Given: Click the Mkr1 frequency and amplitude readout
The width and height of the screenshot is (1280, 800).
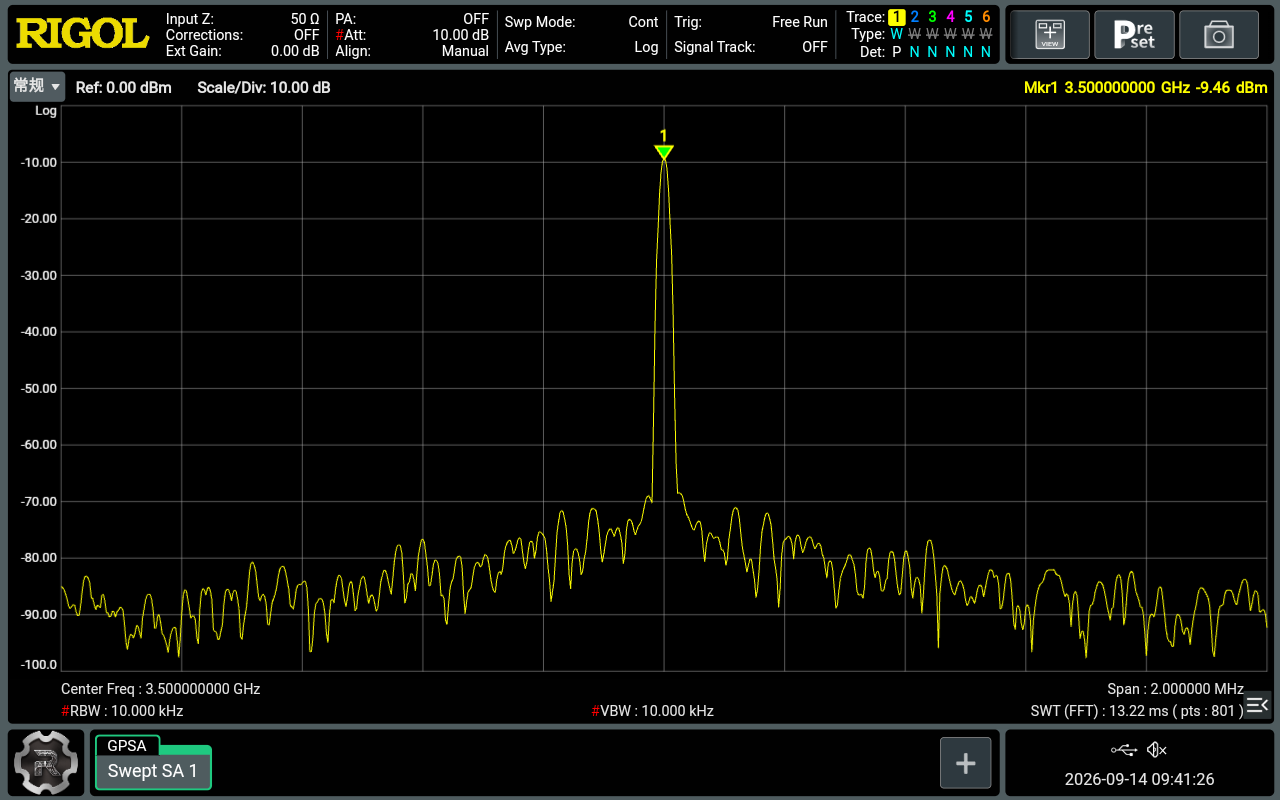Looking at the screenshot, I should pyautogui.click(x=1146, y=88).
